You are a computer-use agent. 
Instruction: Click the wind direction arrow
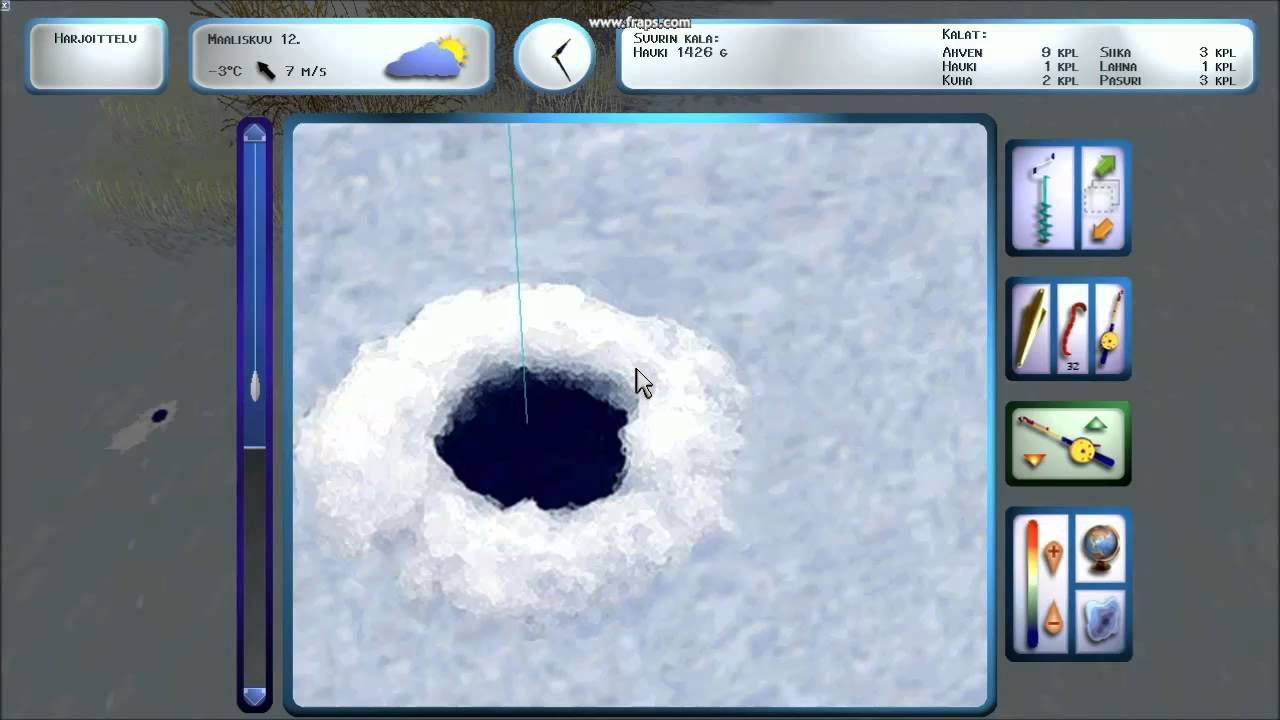266,71
